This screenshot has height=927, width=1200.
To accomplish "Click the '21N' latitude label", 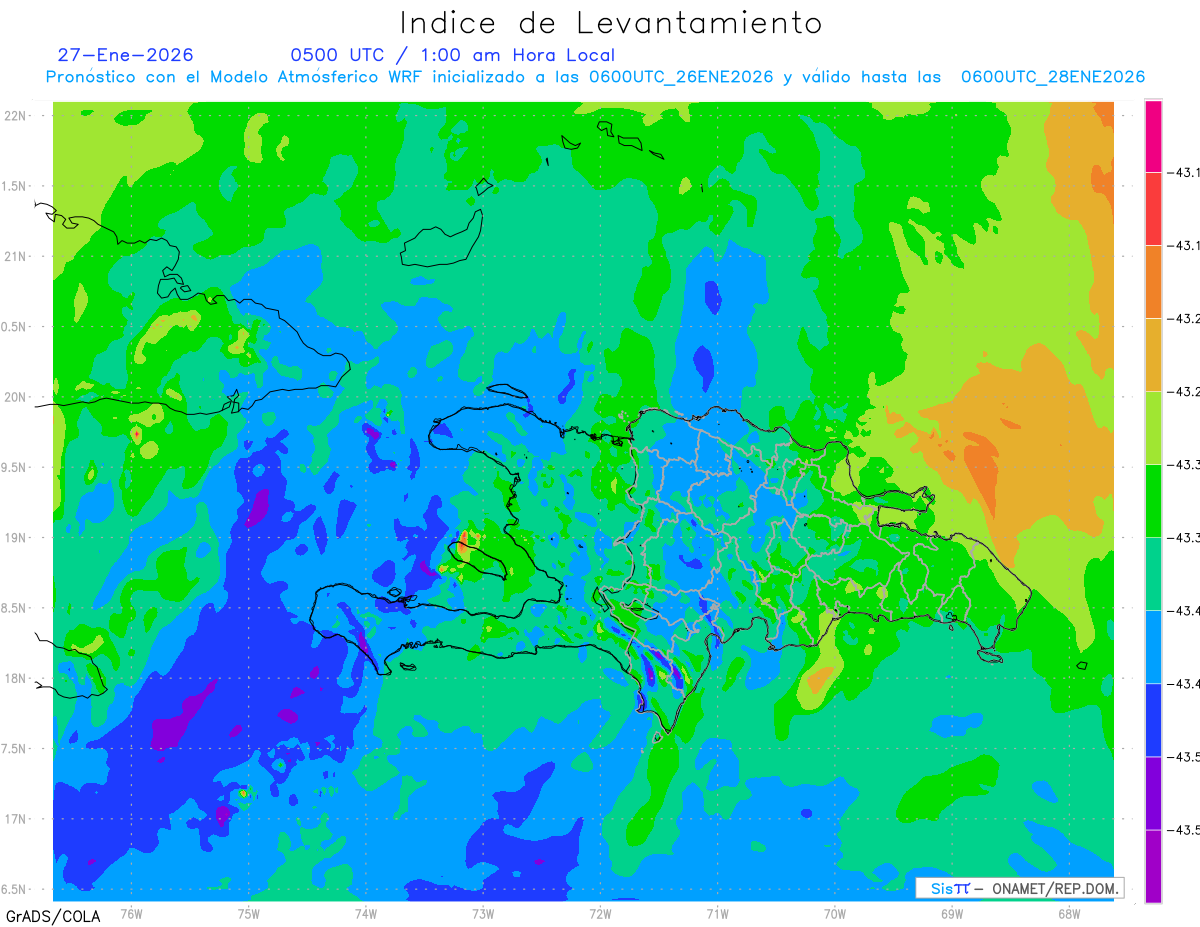I will tap(15, 256).
